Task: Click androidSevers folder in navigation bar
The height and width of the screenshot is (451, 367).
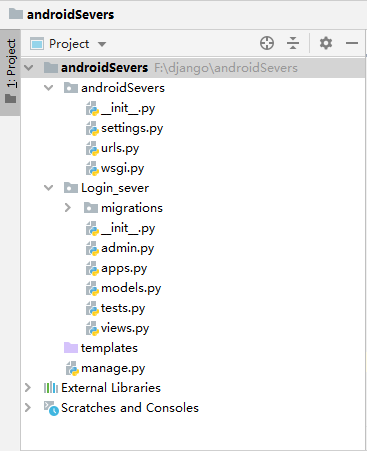Action: coord(62,14)
